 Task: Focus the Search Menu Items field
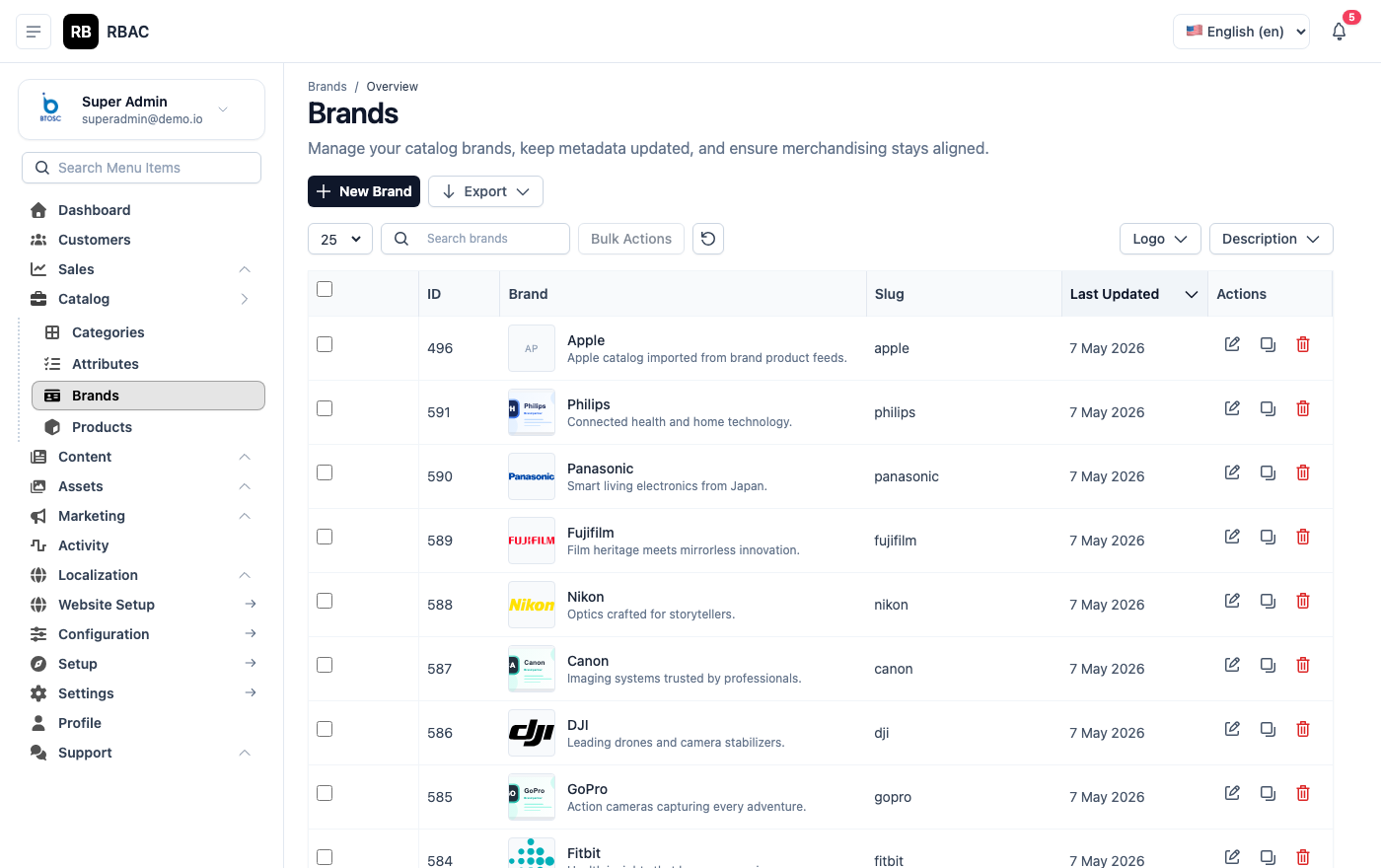141,168
